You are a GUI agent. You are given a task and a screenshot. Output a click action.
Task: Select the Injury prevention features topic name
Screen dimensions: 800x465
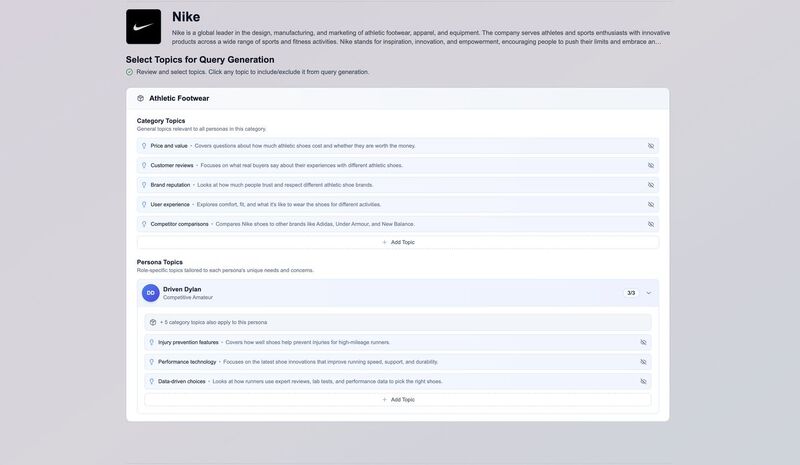point(188,342)
